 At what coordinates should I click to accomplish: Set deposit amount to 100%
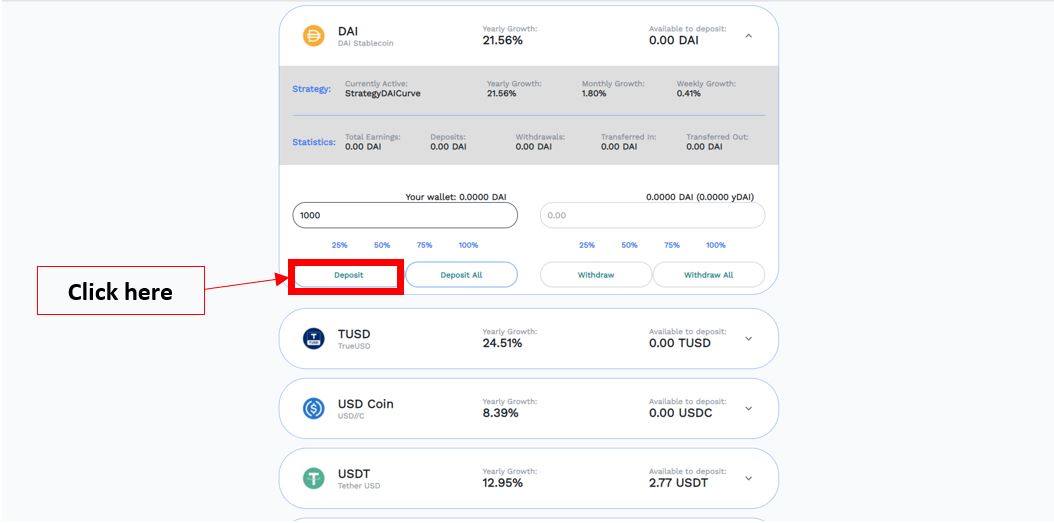pyautogui.click(x=469, y=245)
